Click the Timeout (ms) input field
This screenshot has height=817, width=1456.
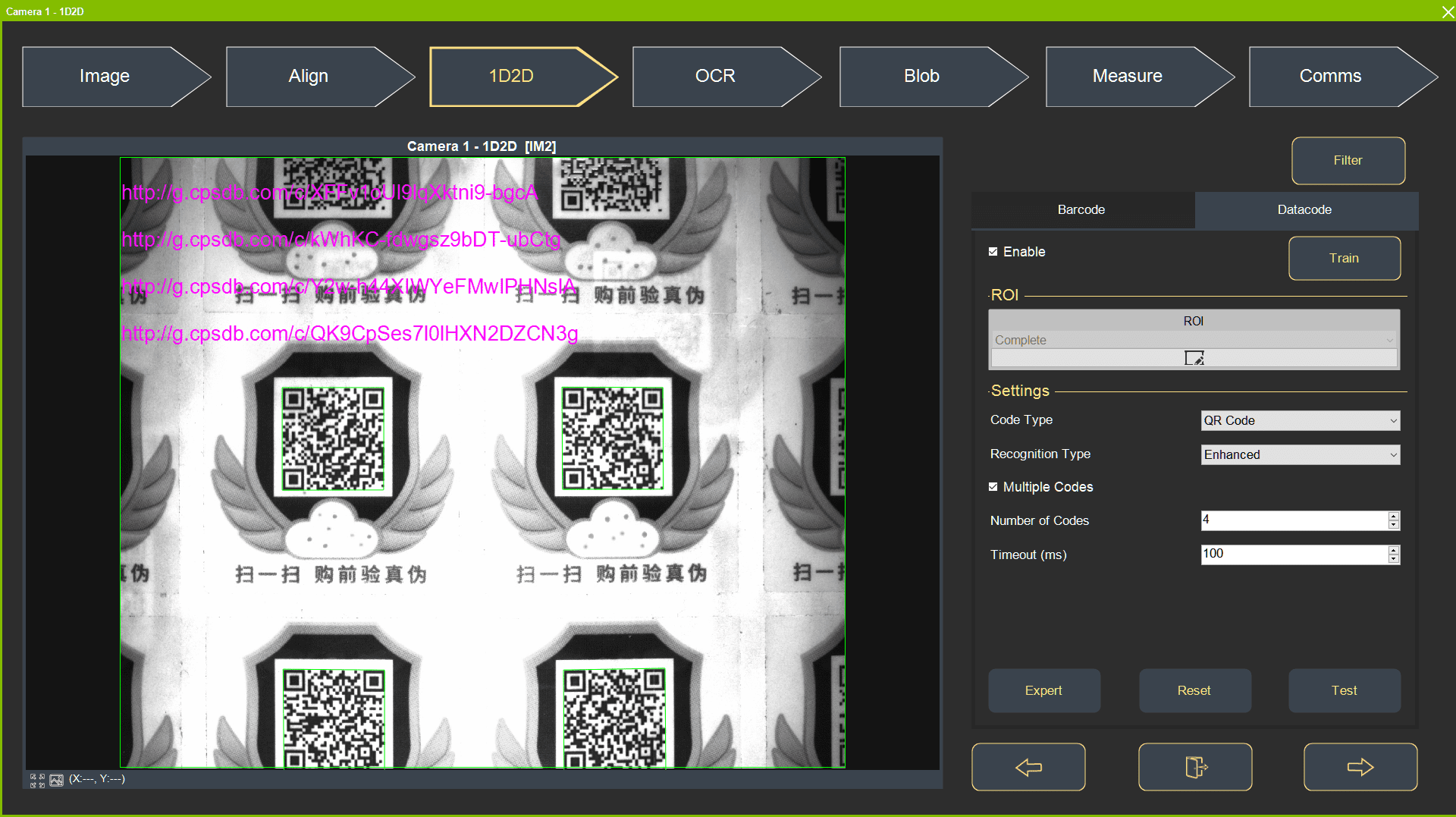(x=1294, y=555)
